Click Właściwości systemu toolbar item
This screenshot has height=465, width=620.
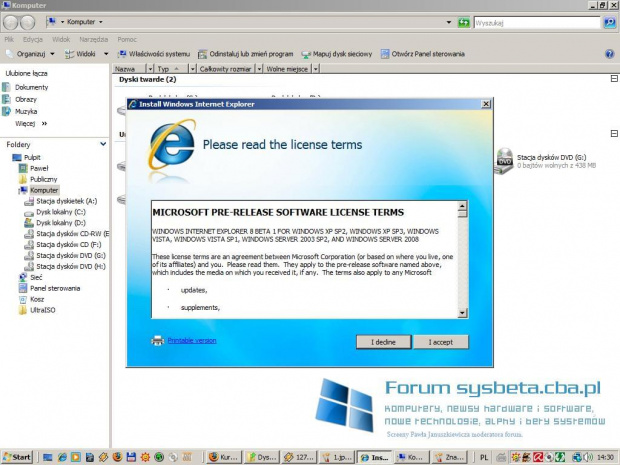point(154,54)
